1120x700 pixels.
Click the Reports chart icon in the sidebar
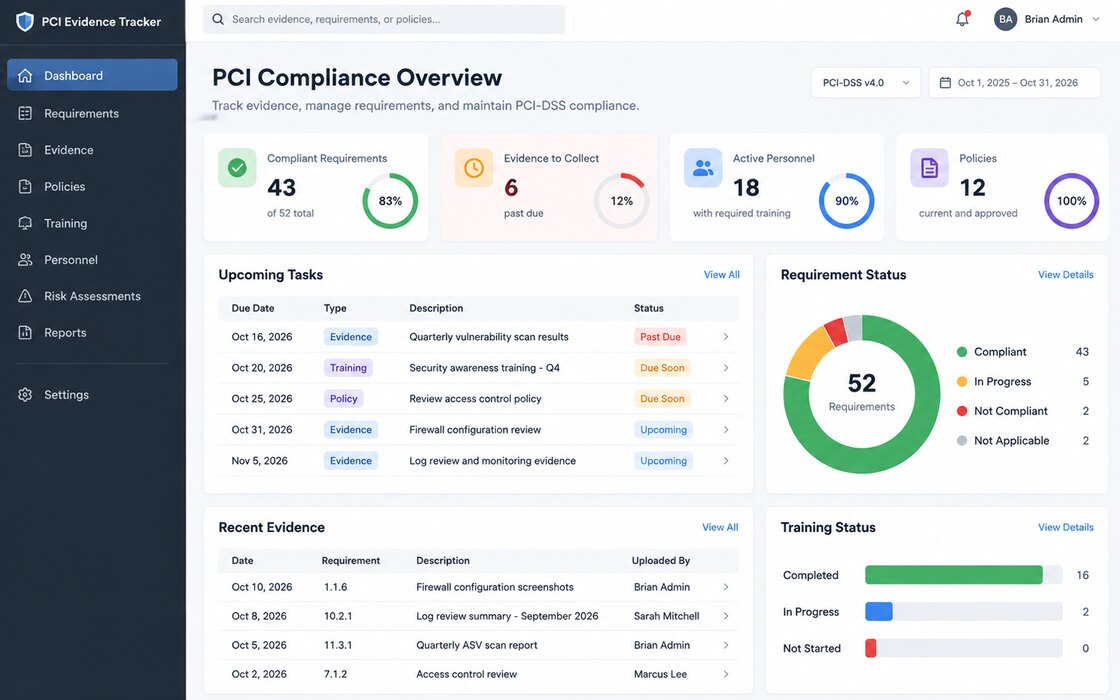pos(25,332)
